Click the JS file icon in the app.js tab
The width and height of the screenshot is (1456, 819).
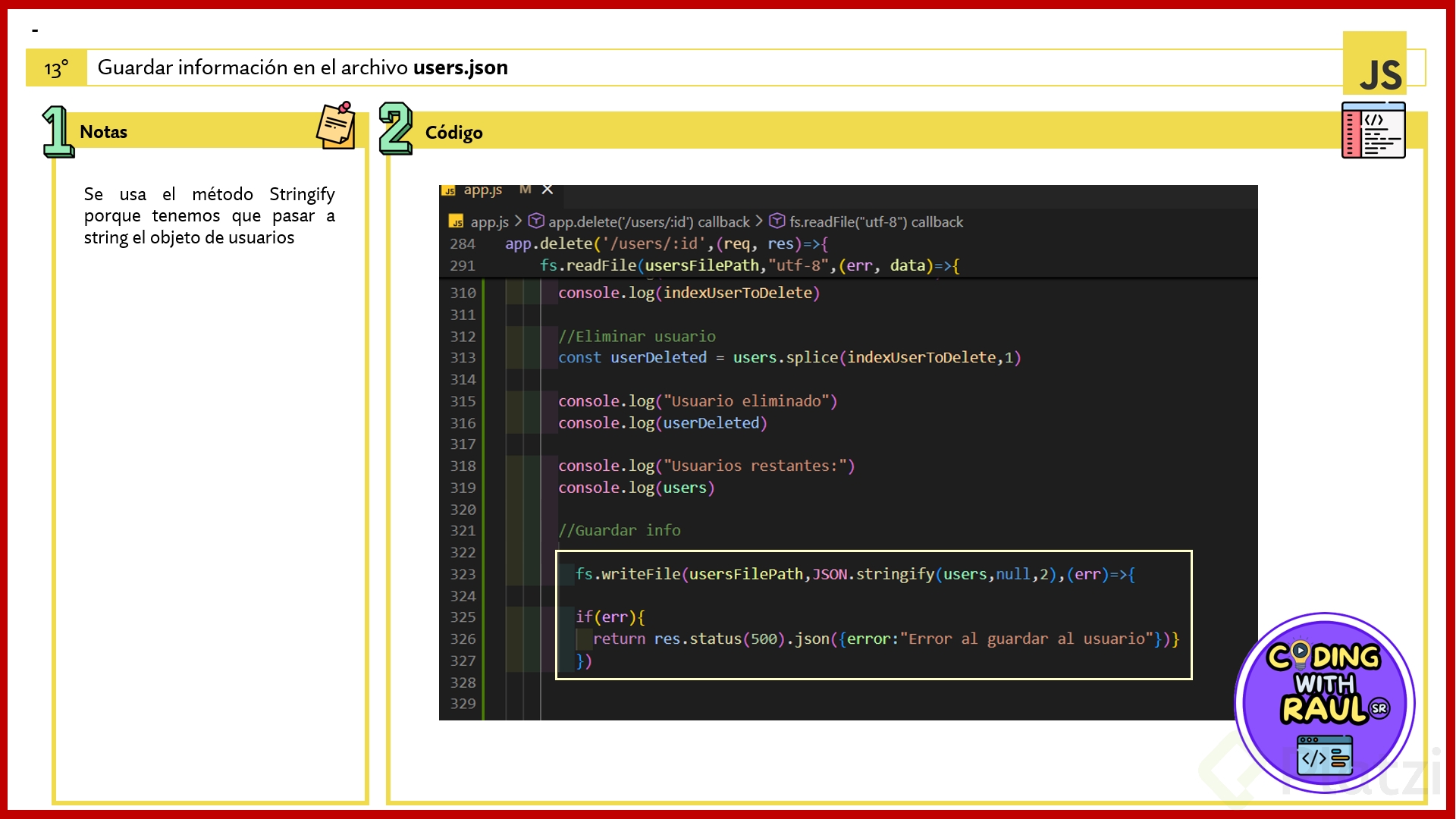(449, 190)
